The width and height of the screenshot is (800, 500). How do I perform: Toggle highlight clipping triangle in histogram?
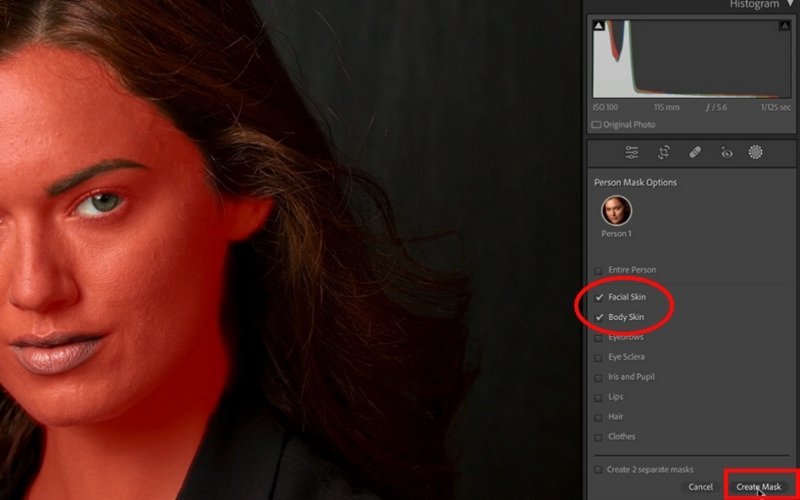point(785,26)
